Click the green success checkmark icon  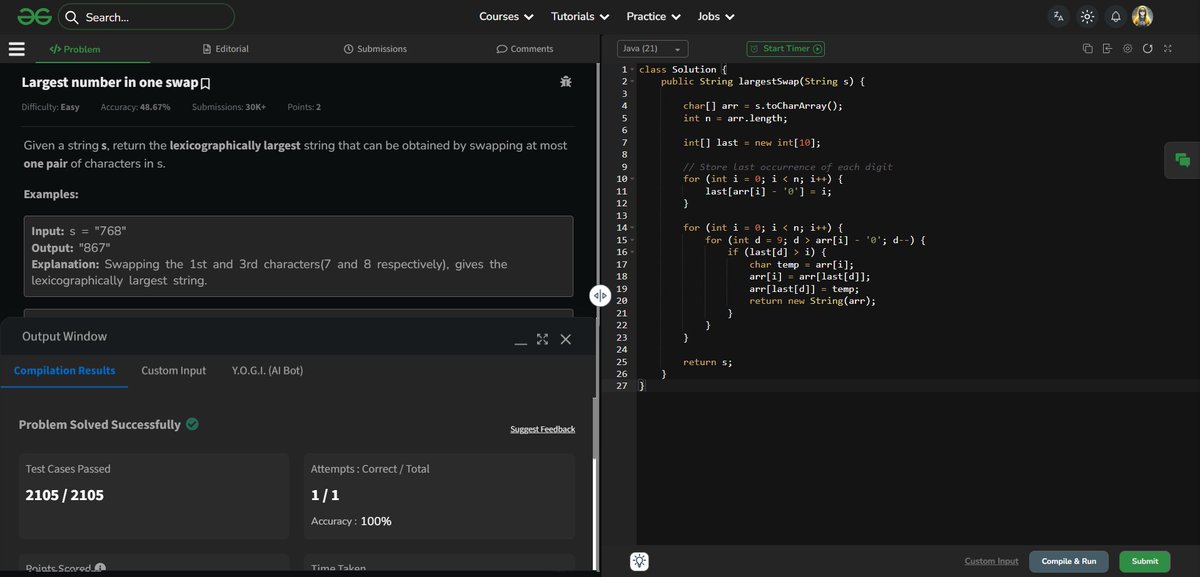coord(192,424)
